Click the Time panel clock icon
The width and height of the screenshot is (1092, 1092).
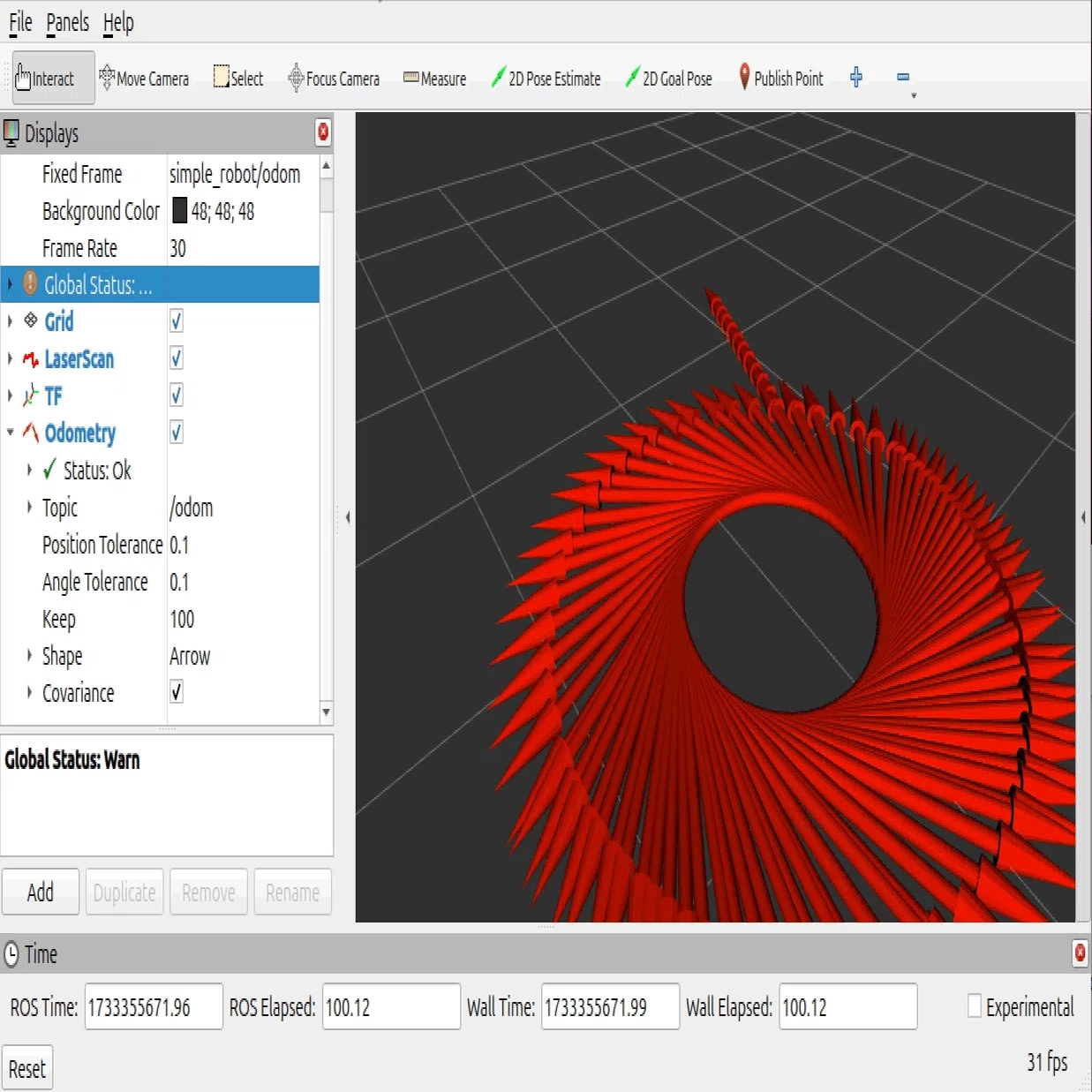pos(11,954)
